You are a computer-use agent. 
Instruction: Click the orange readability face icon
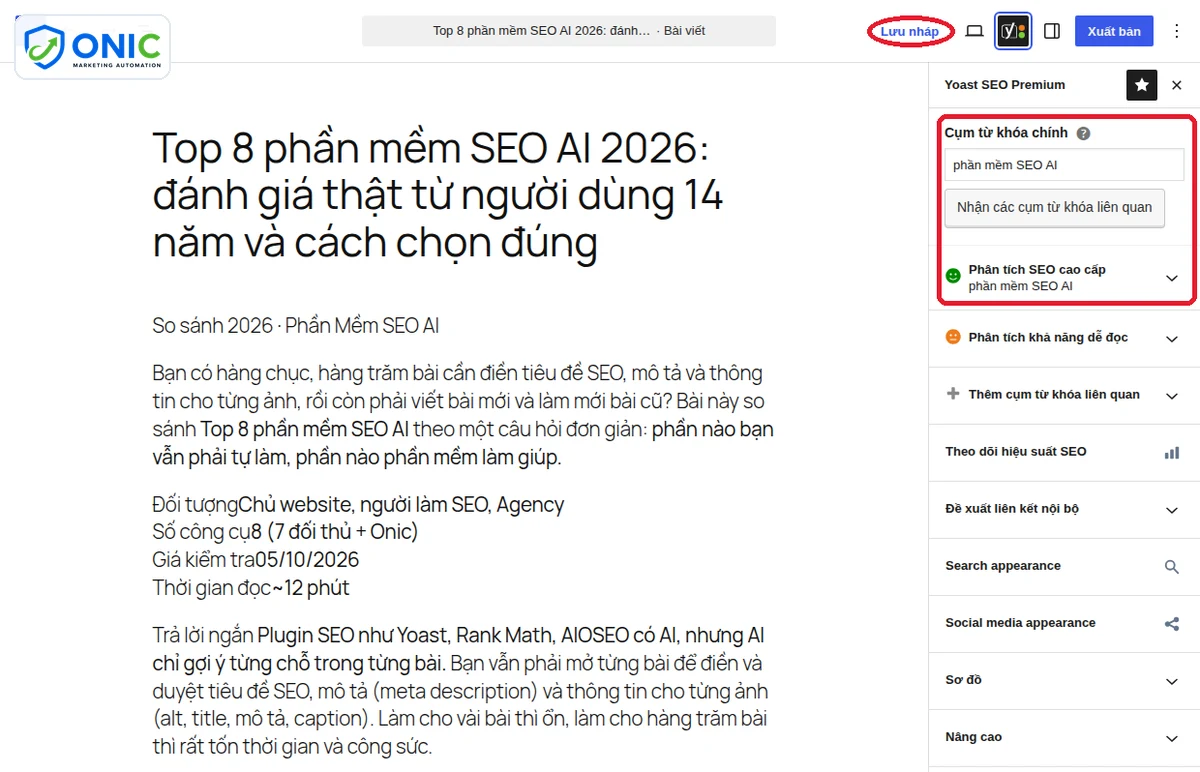pos(953,337)
